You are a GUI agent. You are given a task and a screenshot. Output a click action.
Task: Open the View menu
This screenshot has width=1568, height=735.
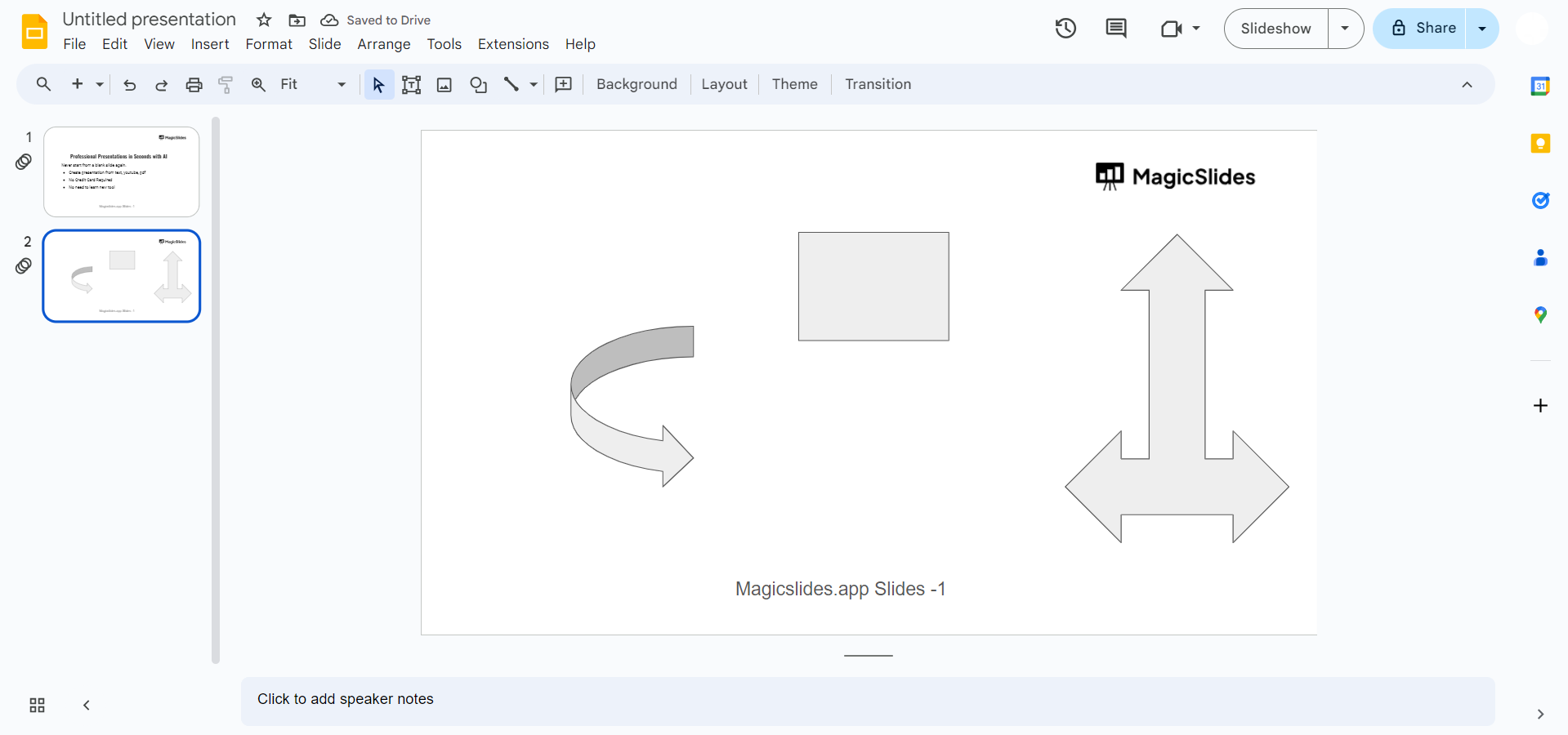[159, 44]
